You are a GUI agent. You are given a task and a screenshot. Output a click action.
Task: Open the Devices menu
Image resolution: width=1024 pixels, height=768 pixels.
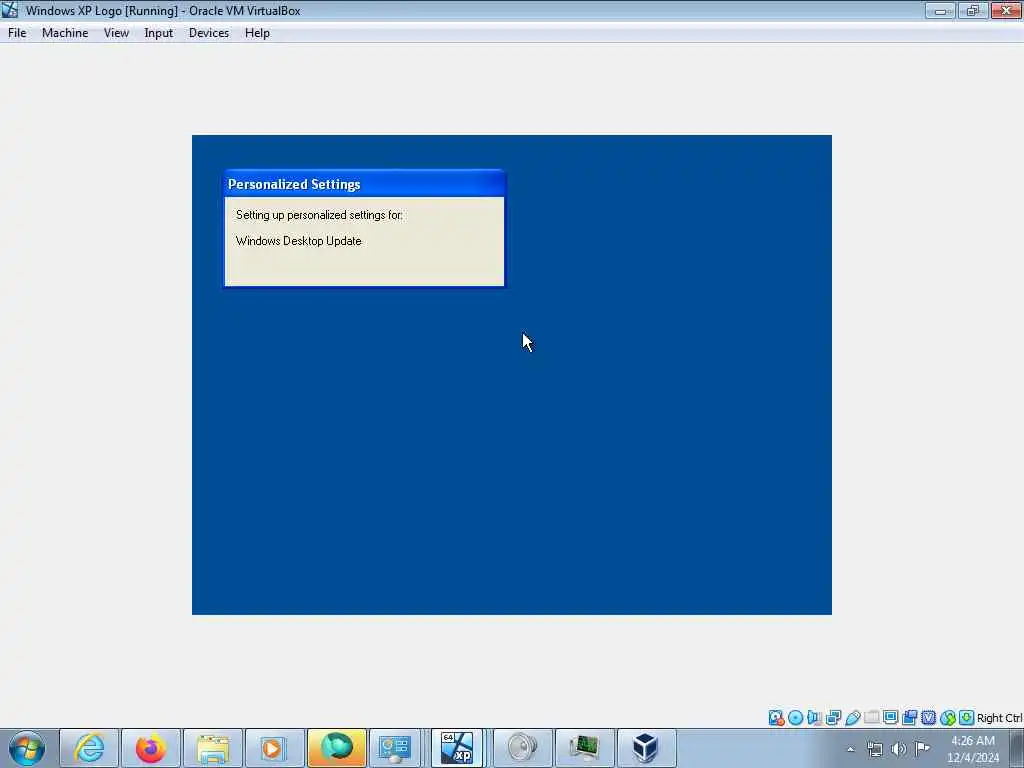pos(208,33)
